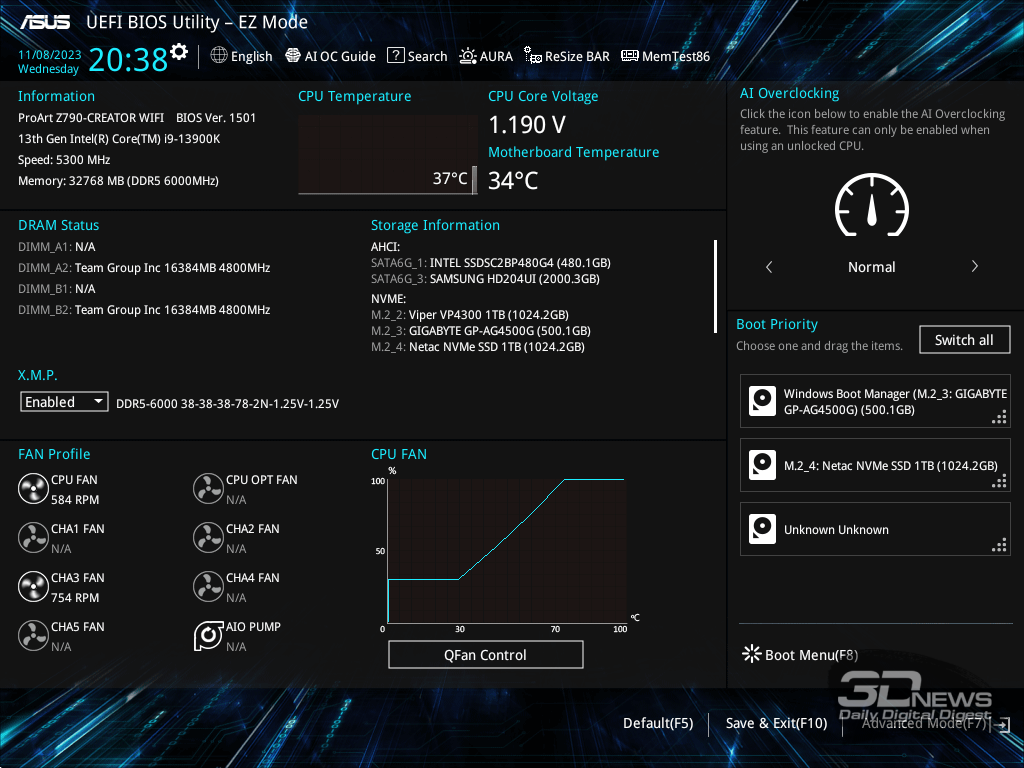
Task: Click the 34°C motherboard temperature value
Action: pos(513,181)
